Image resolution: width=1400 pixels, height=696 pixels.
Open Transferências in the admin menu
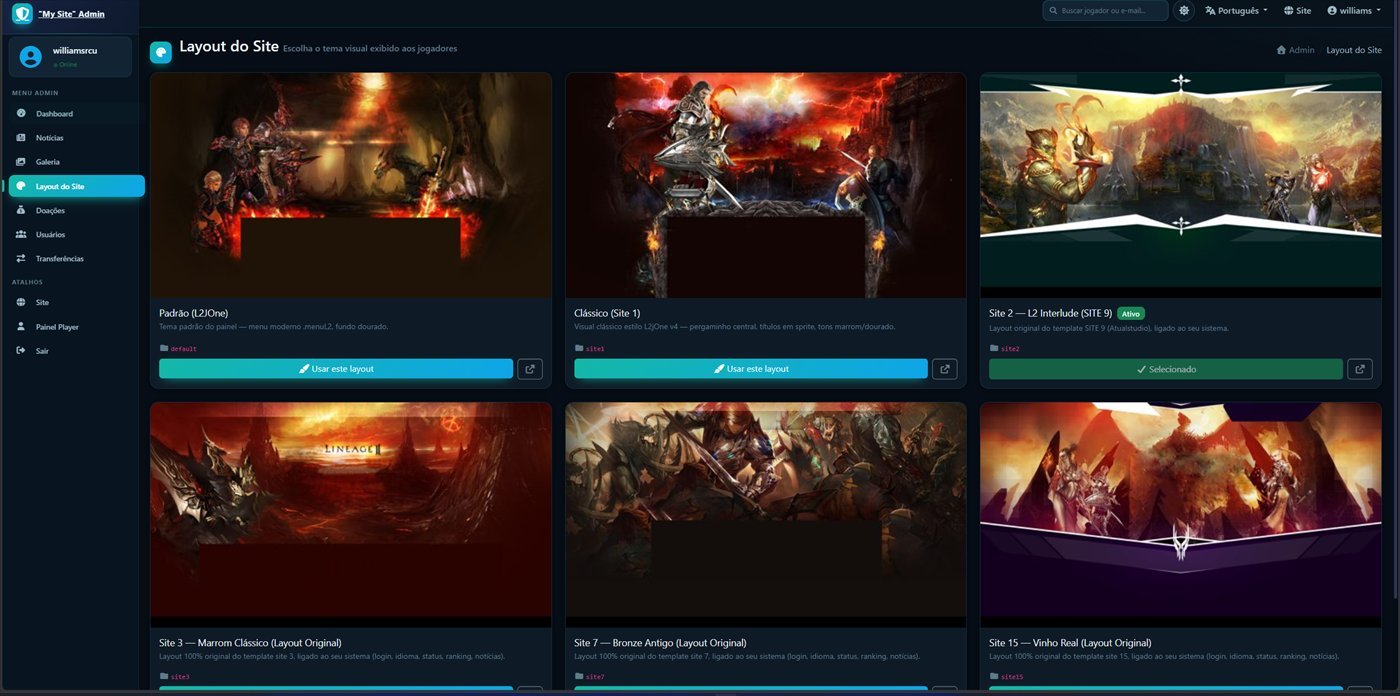(x=77, y=259)
